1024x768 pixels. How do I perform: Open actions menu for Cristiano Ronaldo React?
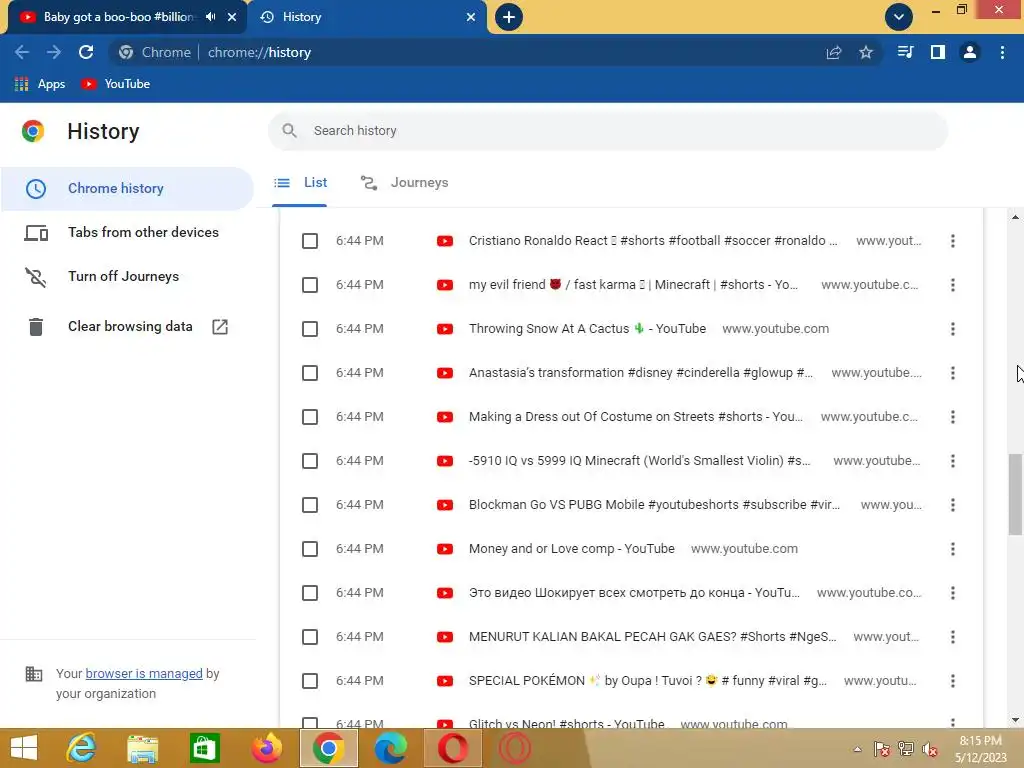tap(953, 241)
